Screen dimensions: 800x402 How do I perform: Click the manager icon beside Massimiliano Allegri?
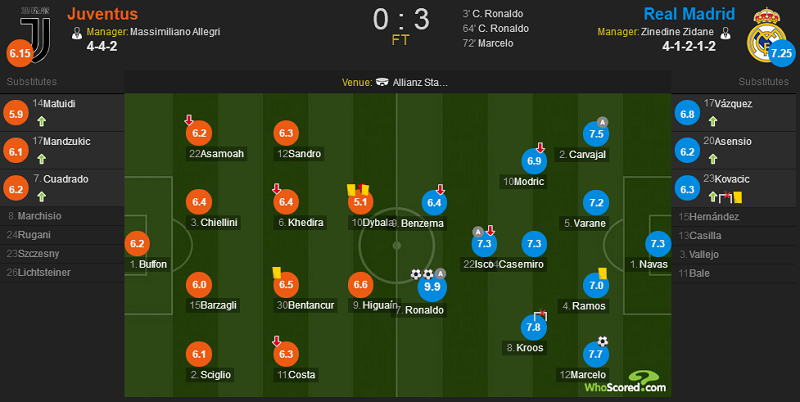click(x=77, y=33)
